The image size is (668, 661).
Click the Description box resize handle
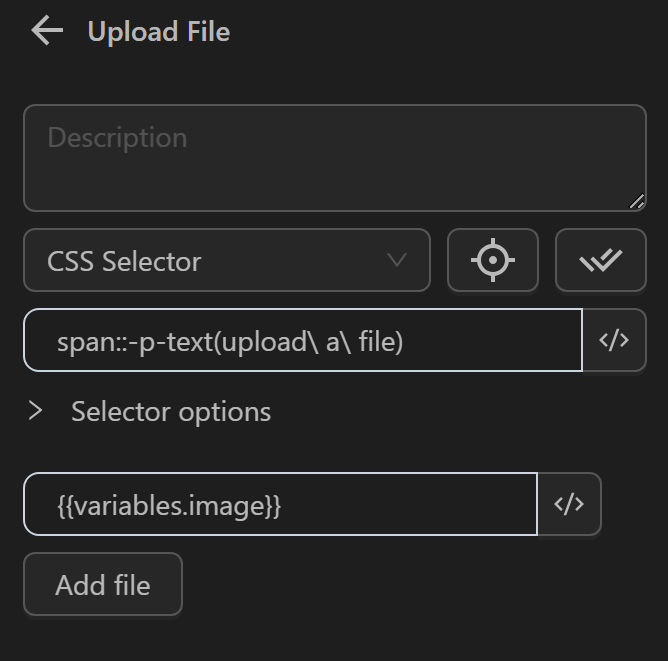637,202
